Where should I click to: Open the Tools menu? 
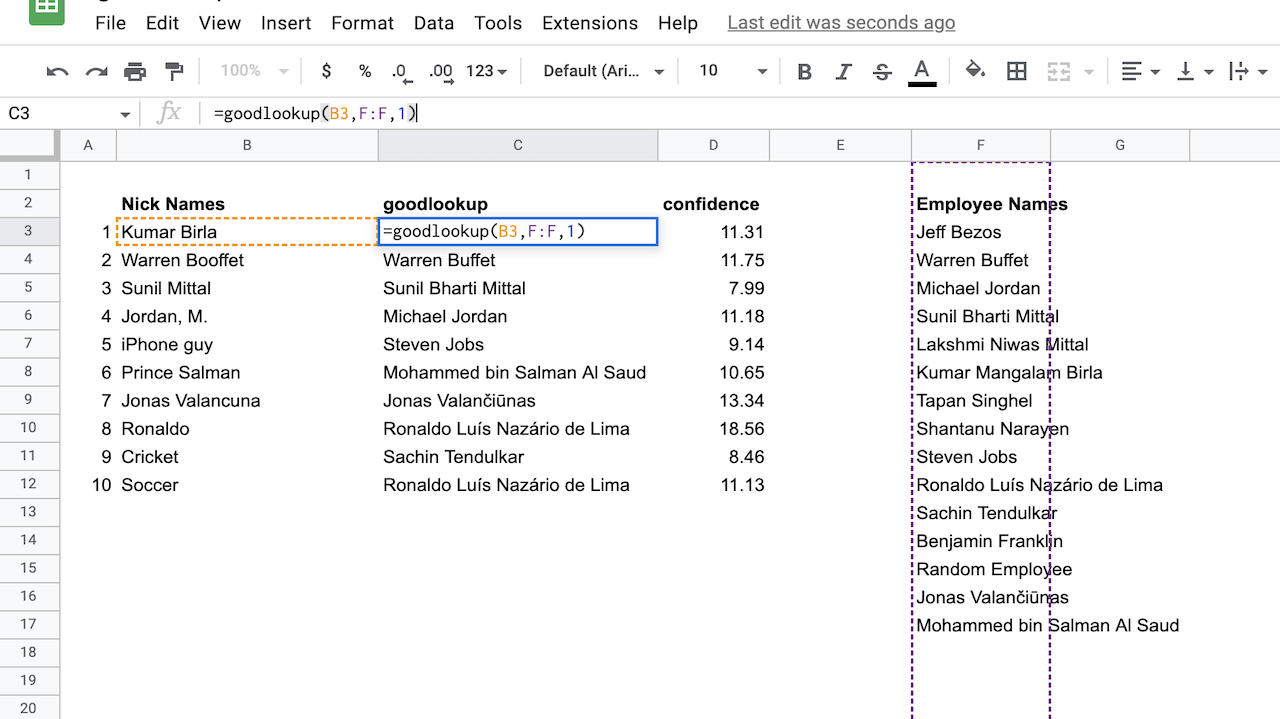coord(498,22)
